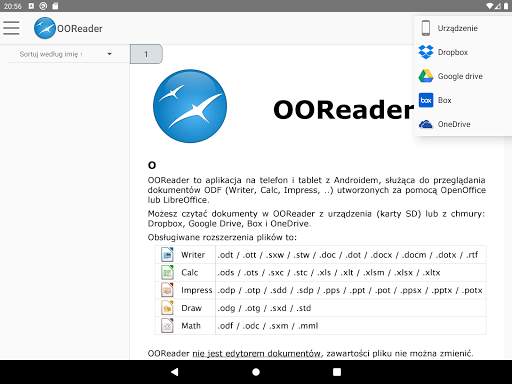Click the Calc spreadsheet icon in table
Image resolution: width=512 pixels, height=384 pixels.
167,272
